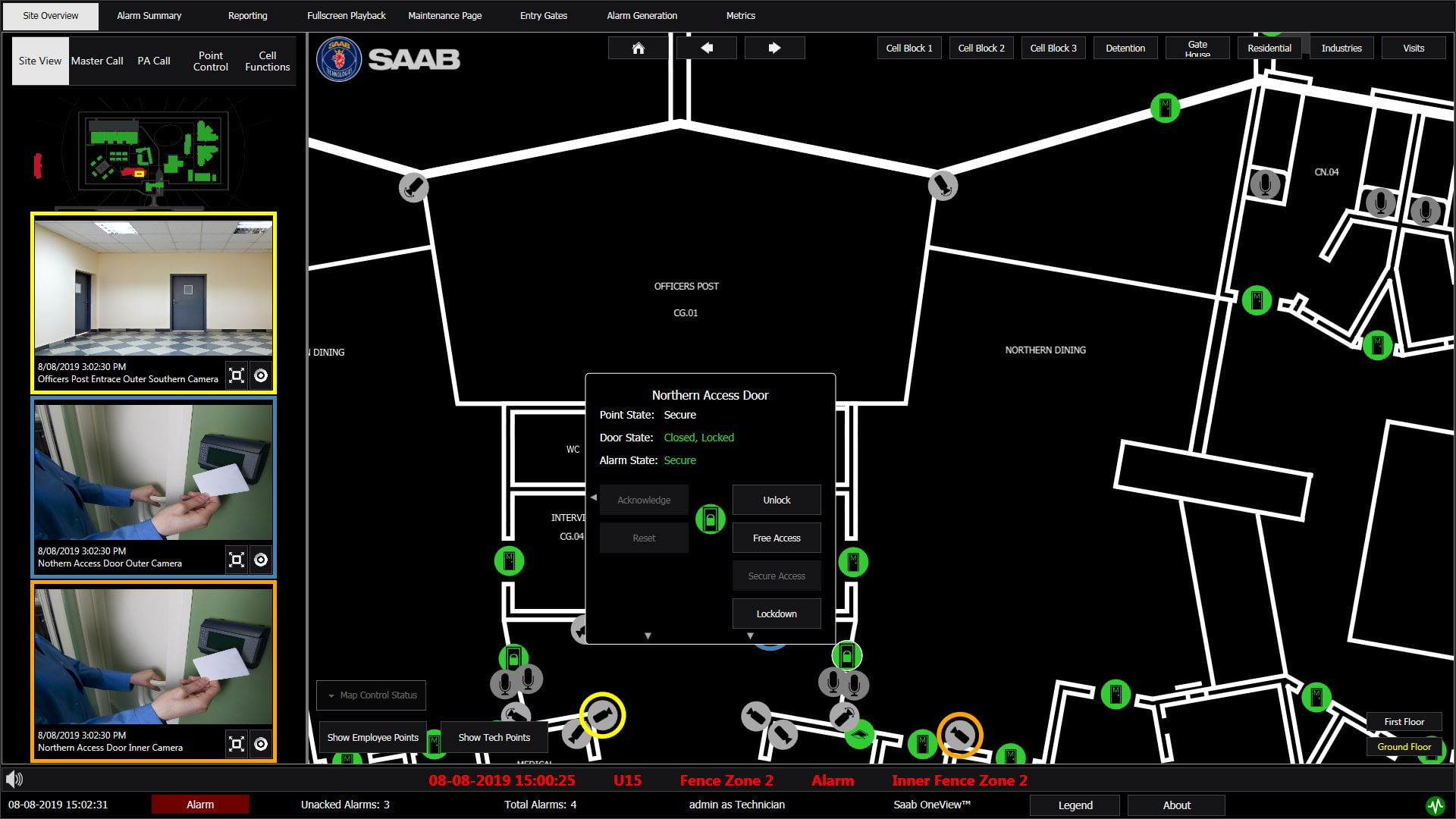This screenshot has height=819, width=1456.
Task: Click the back arrow navigation icon
Action: pos(706,49)
